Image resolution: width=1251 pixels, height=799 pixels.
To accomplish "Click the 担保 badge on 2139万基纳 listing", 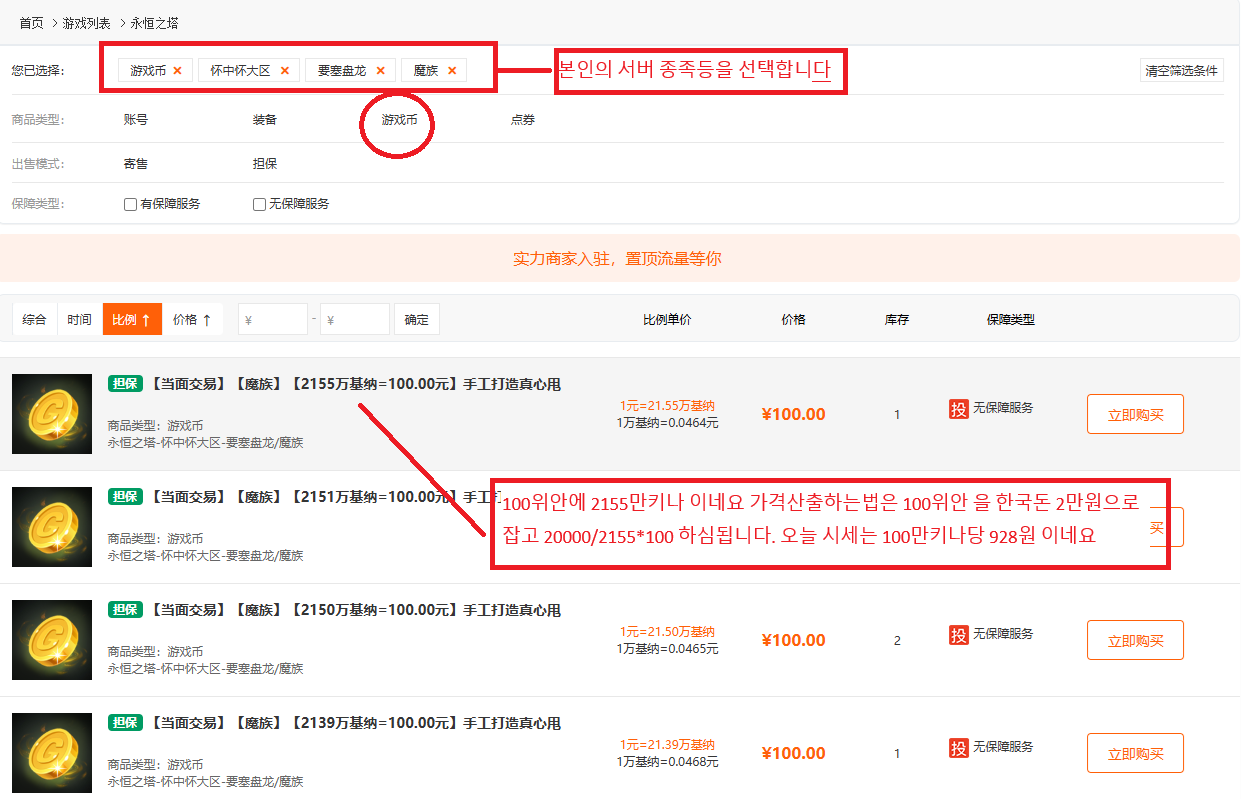I will click(126, 723).
